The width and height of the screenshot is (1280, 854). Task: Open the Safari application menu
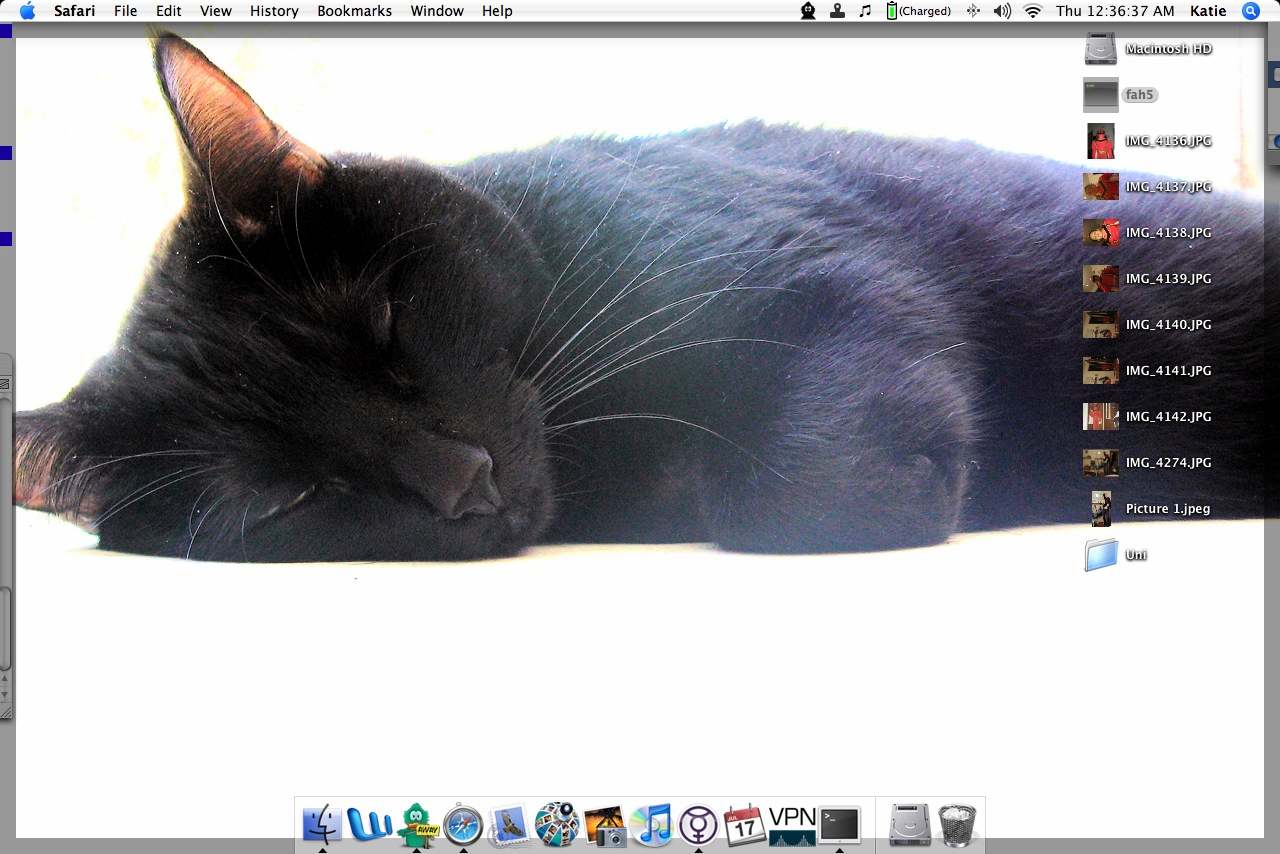click(74, 11)
